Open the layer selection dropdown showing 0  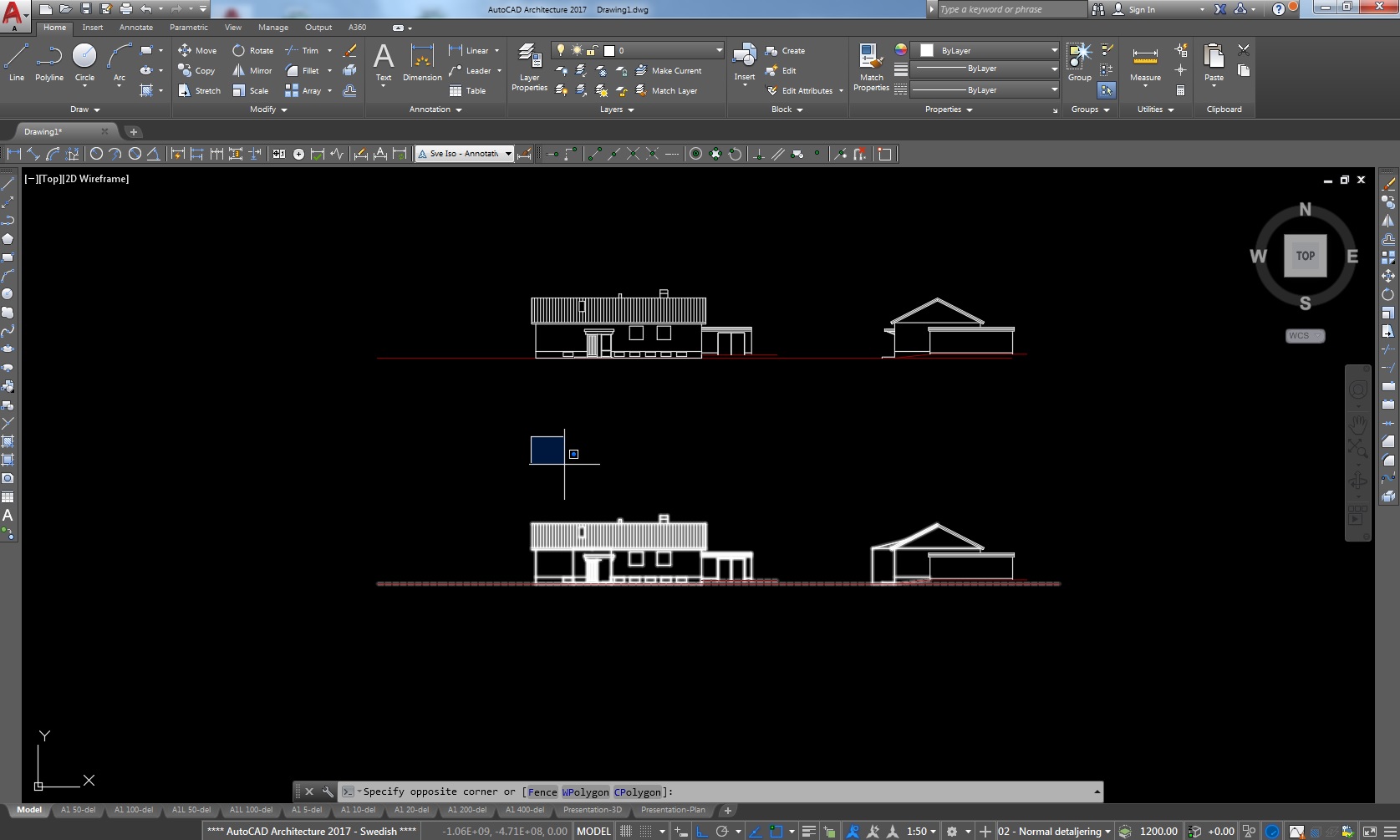717,50
